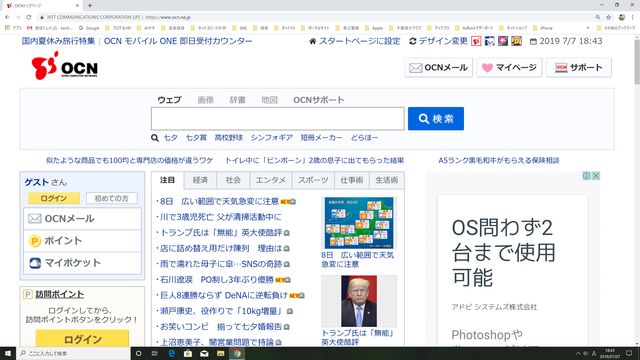Switch news to 仕事術 tab
The width and height of the screenshot is (640, 360).
click(351, 180)
